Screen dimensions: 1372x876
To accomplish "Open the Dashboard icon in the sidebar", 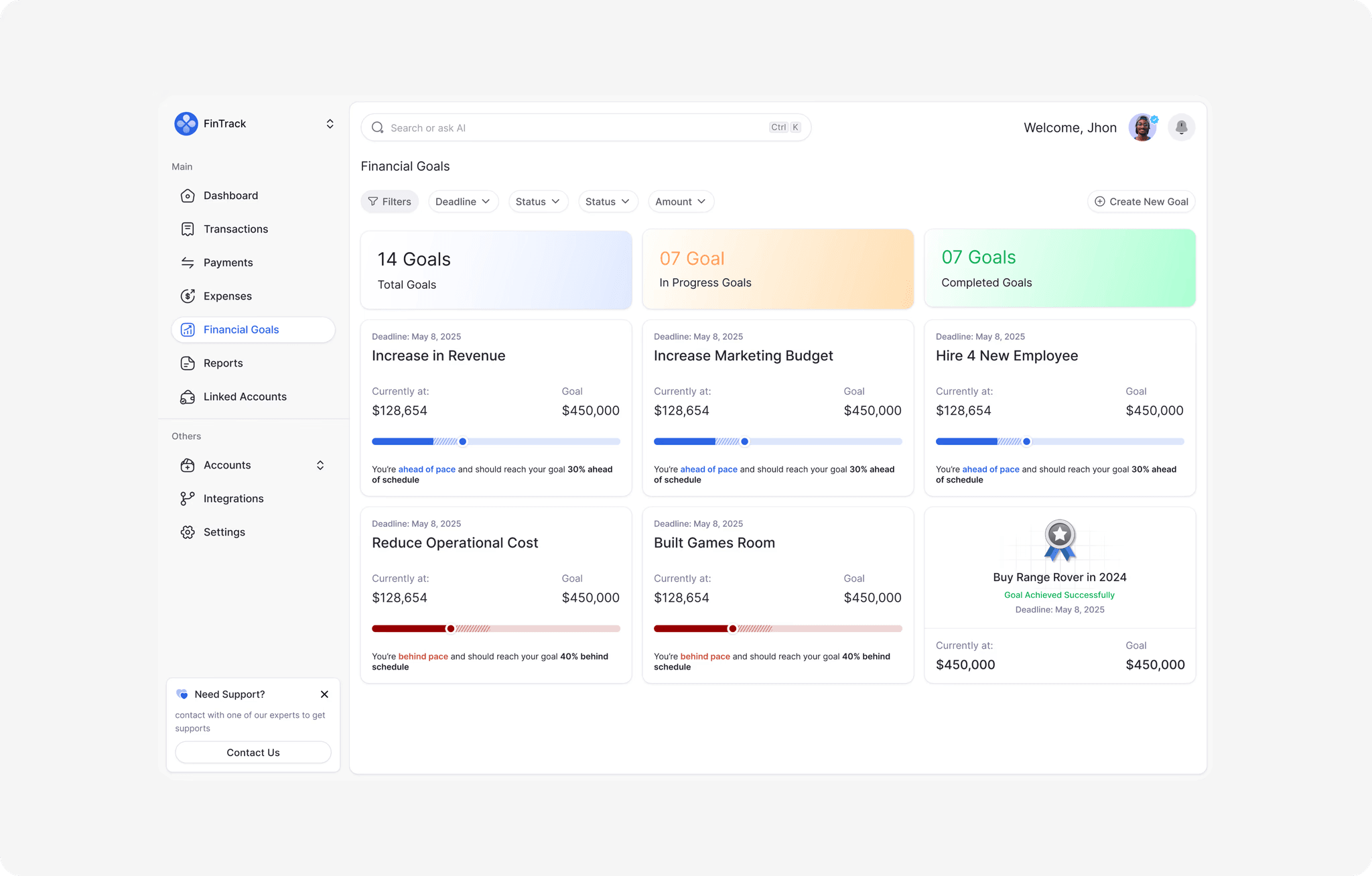I will [187, 195].
